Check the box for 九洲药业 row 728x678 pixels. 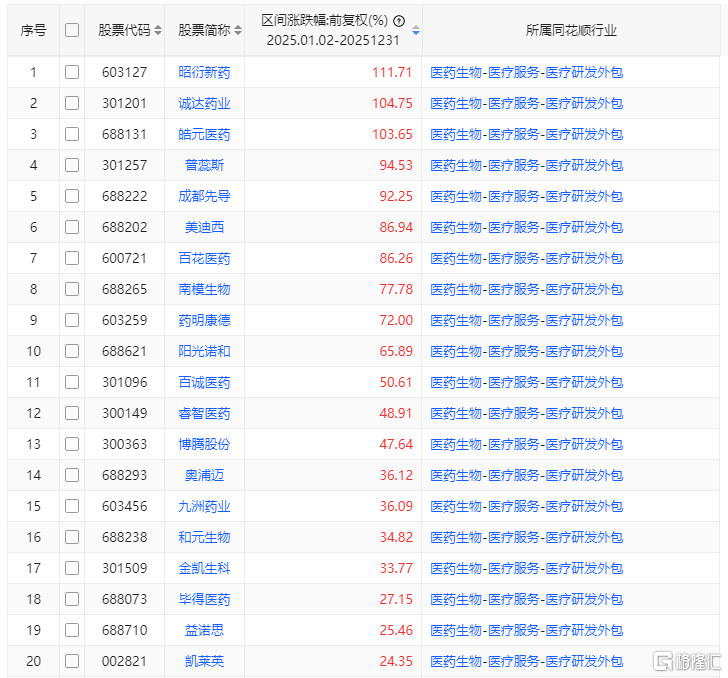[72, 506]
